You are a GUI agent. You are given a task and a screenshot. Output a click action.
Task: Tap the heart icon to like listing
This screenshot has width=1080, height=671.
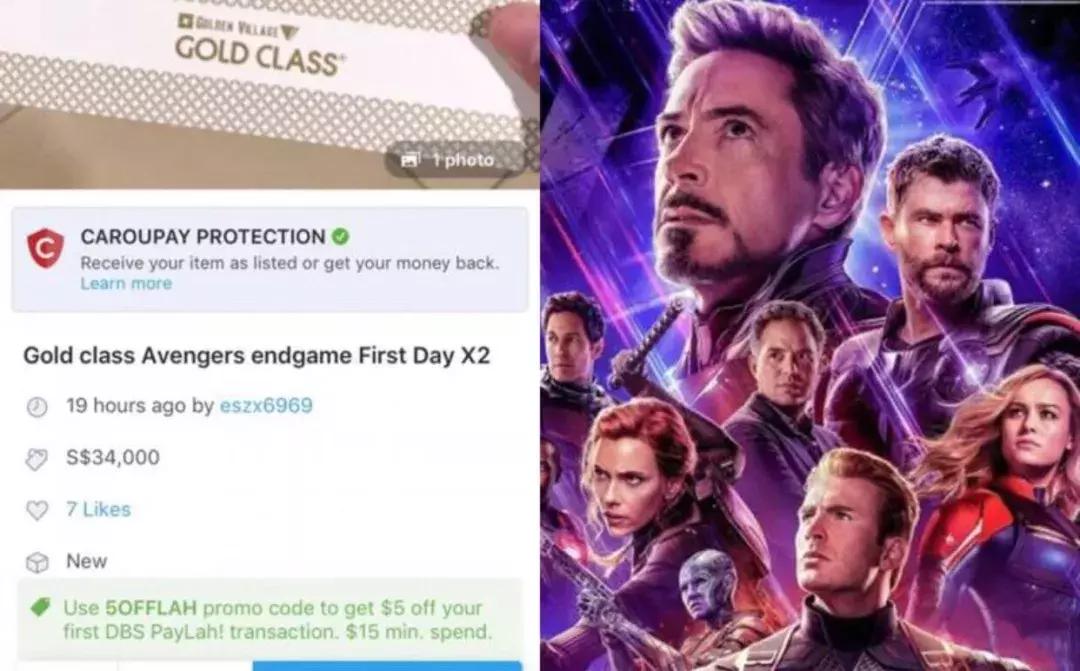pyautogui.click(x=37, y=510)
